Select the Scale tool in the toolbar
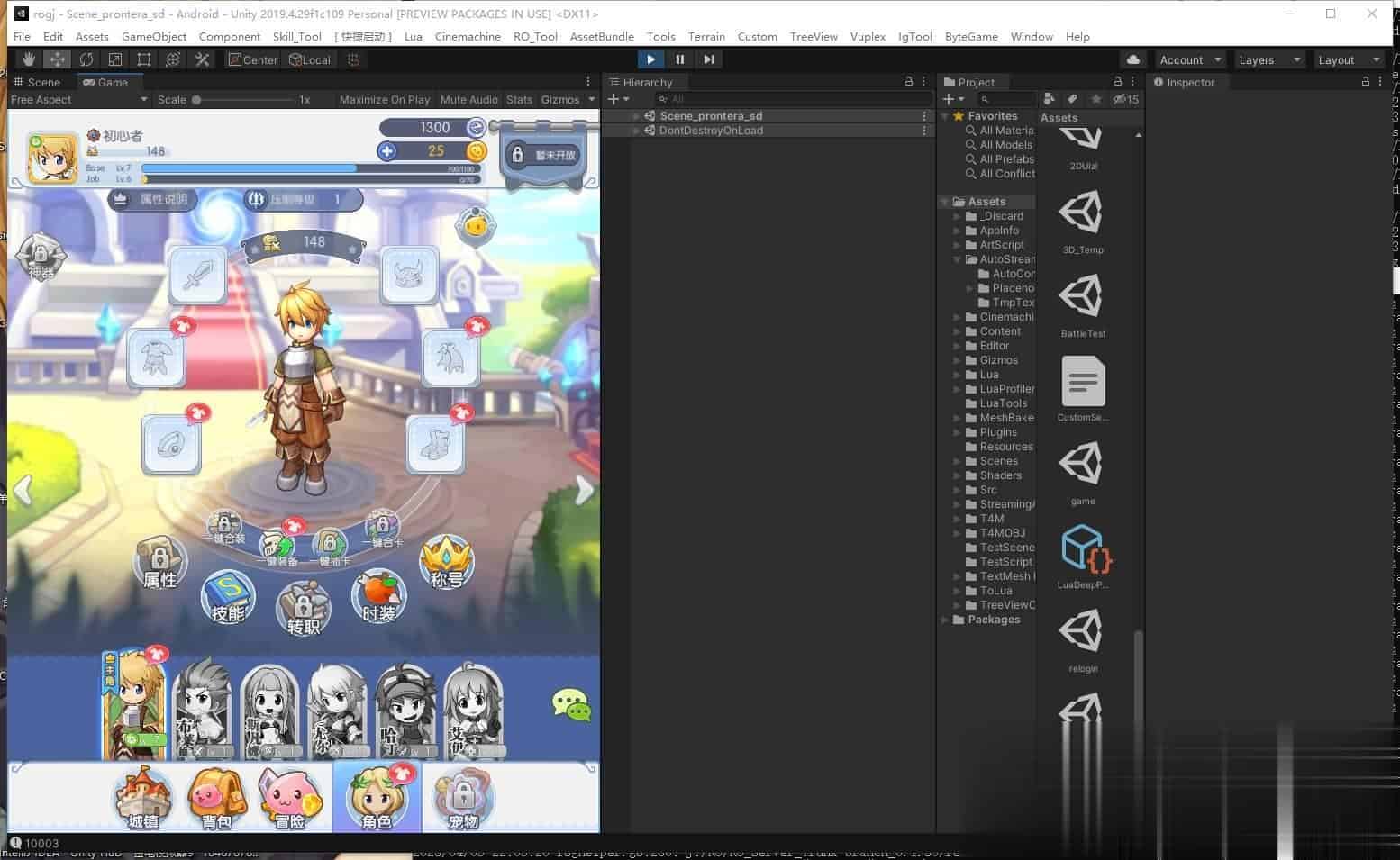Screen dimensions: 1400x860 [x=115, y=59]
